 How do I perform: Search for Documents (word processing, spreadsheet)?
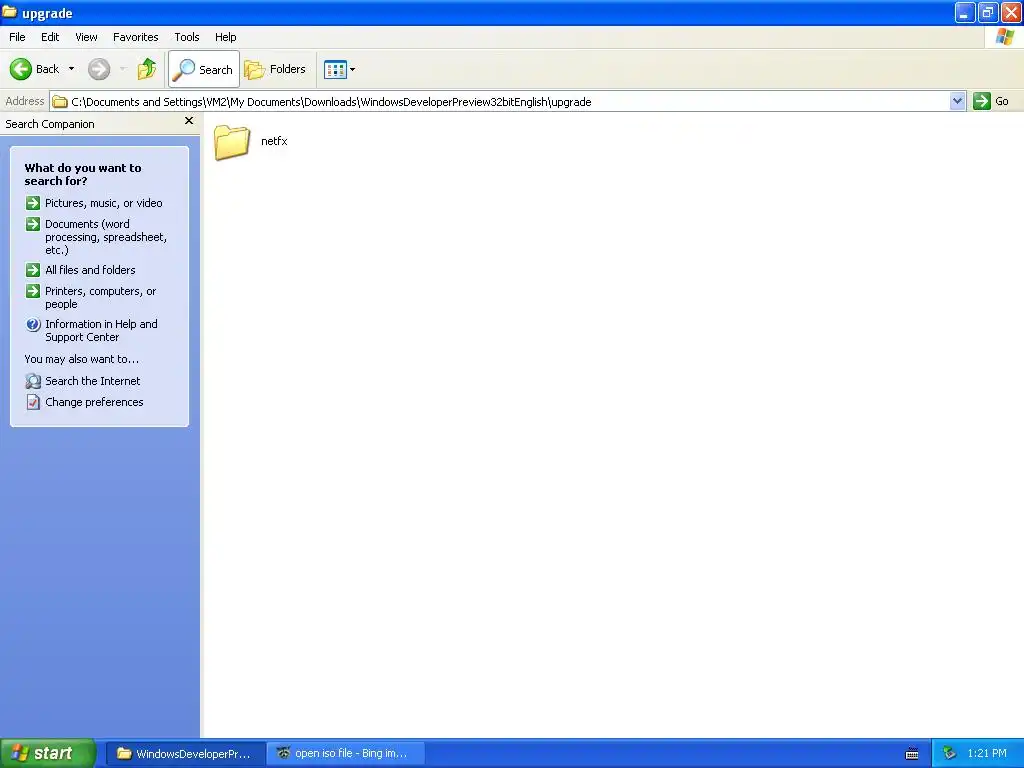click(x=106, y=237)
